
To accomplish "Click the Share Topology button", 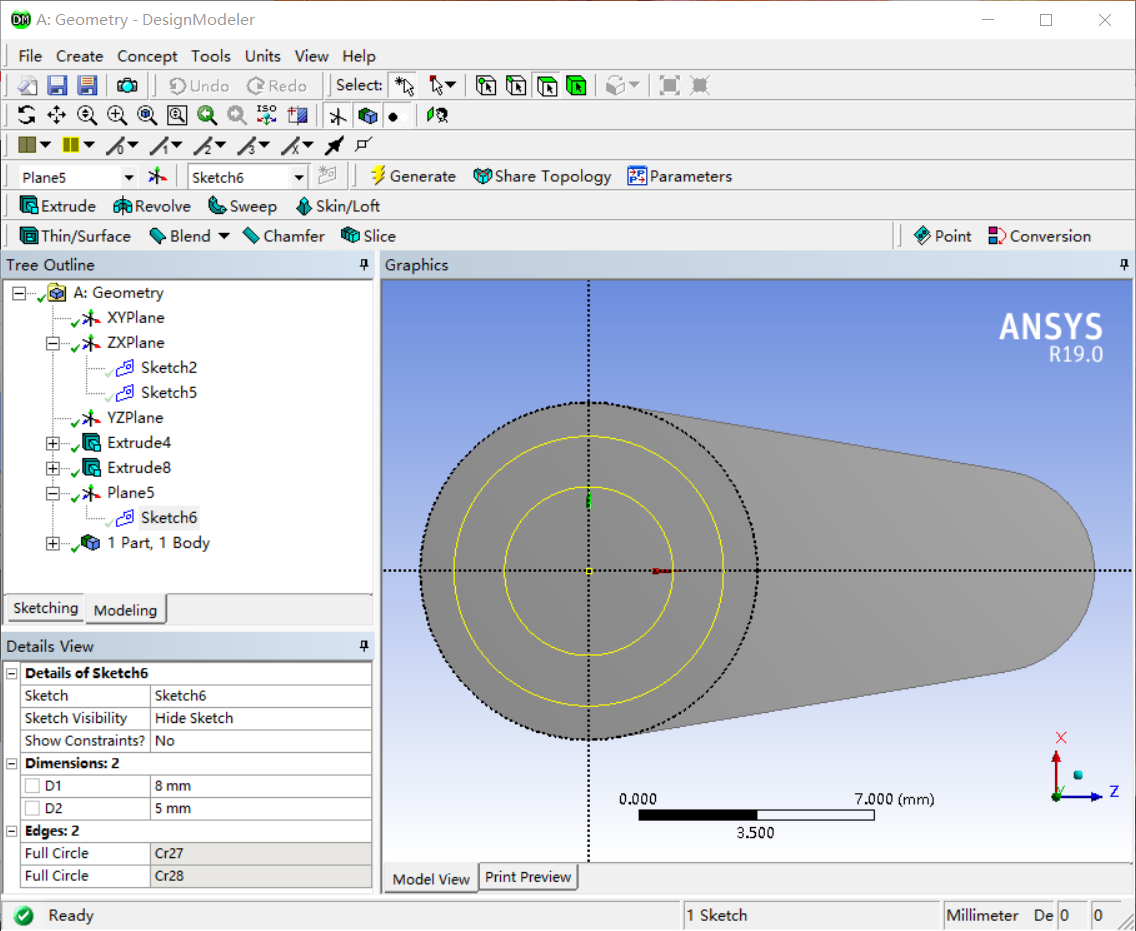I will (x=542, y=176).
